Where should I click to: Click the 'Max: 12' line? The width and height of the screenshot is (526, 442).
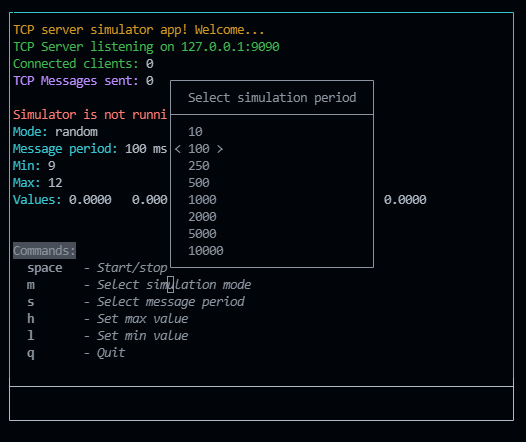click(38, 183)
